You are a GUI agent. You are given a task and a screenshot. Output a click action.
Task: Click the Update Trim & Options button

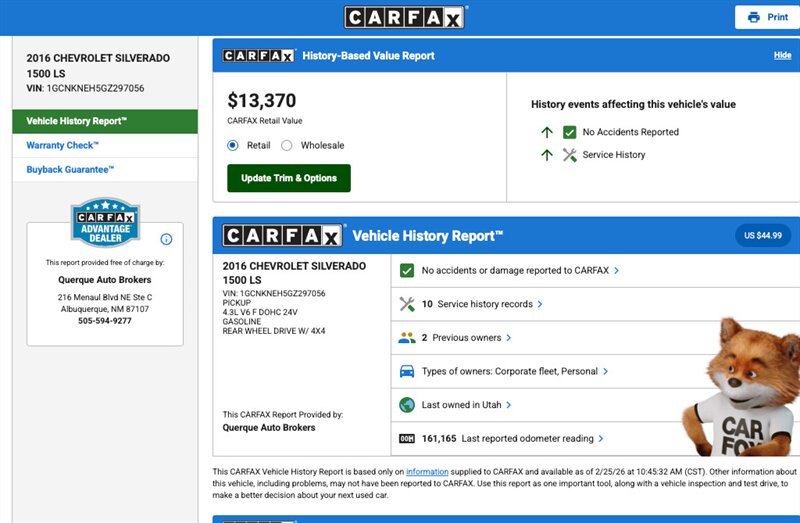pyautogui.click(x=289, y=178)
